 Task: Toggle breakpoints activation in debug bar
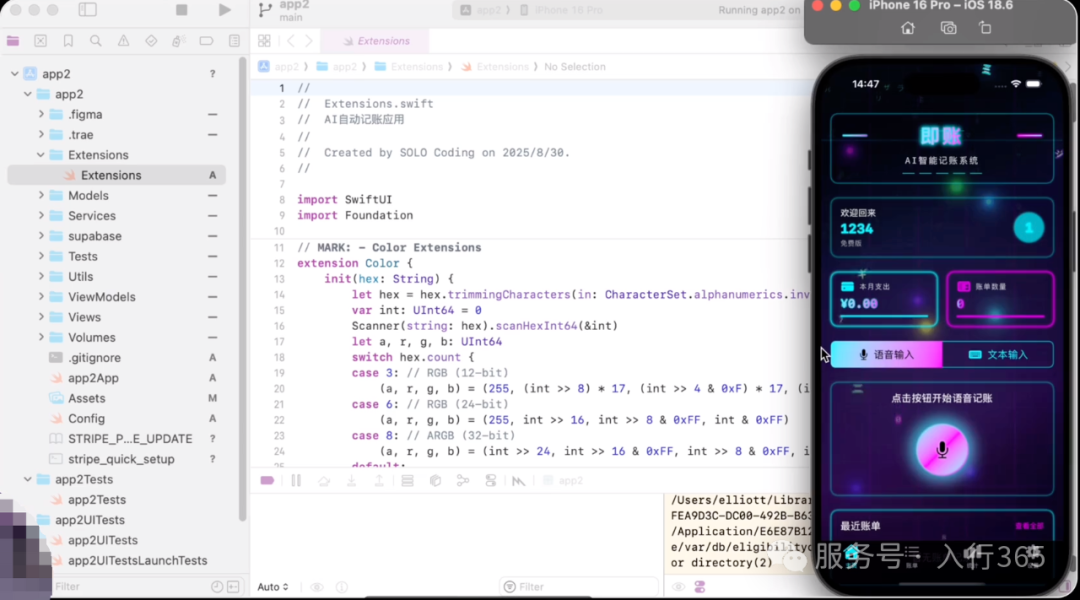[x=267, y=481]
